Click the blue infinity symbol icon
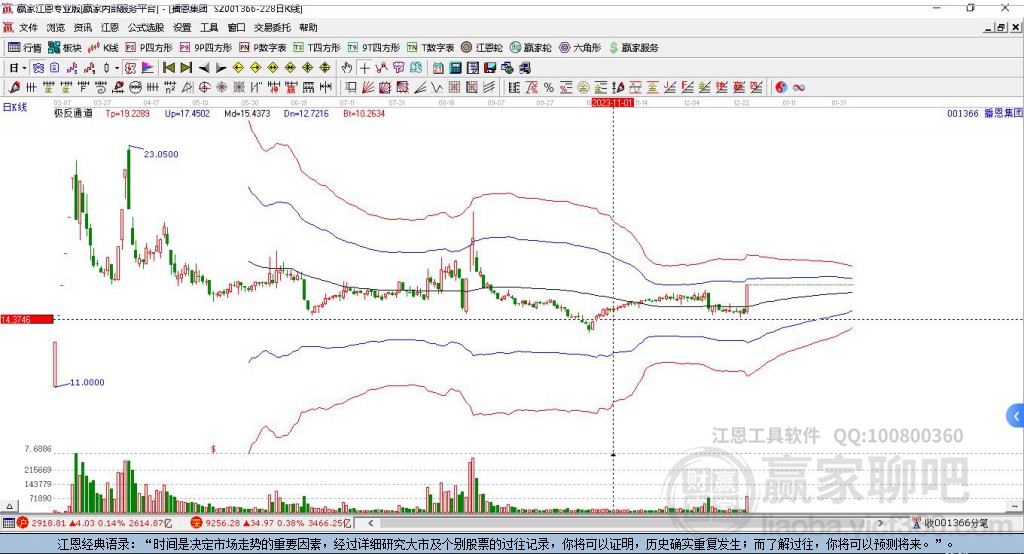This screenshot has height=554, width=1024. [799, 88]
